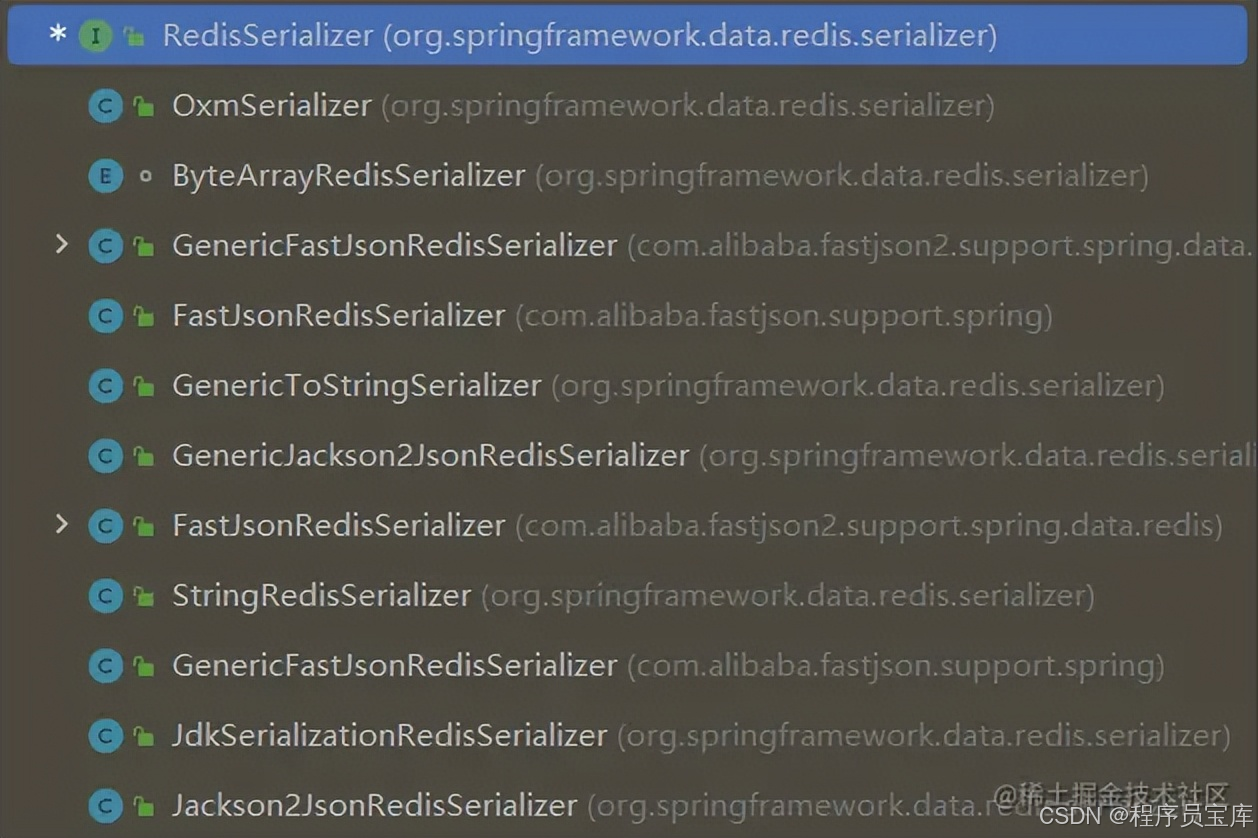Click the exception class icon beside ByteArrayRedisSerializer

pos(106,175)
